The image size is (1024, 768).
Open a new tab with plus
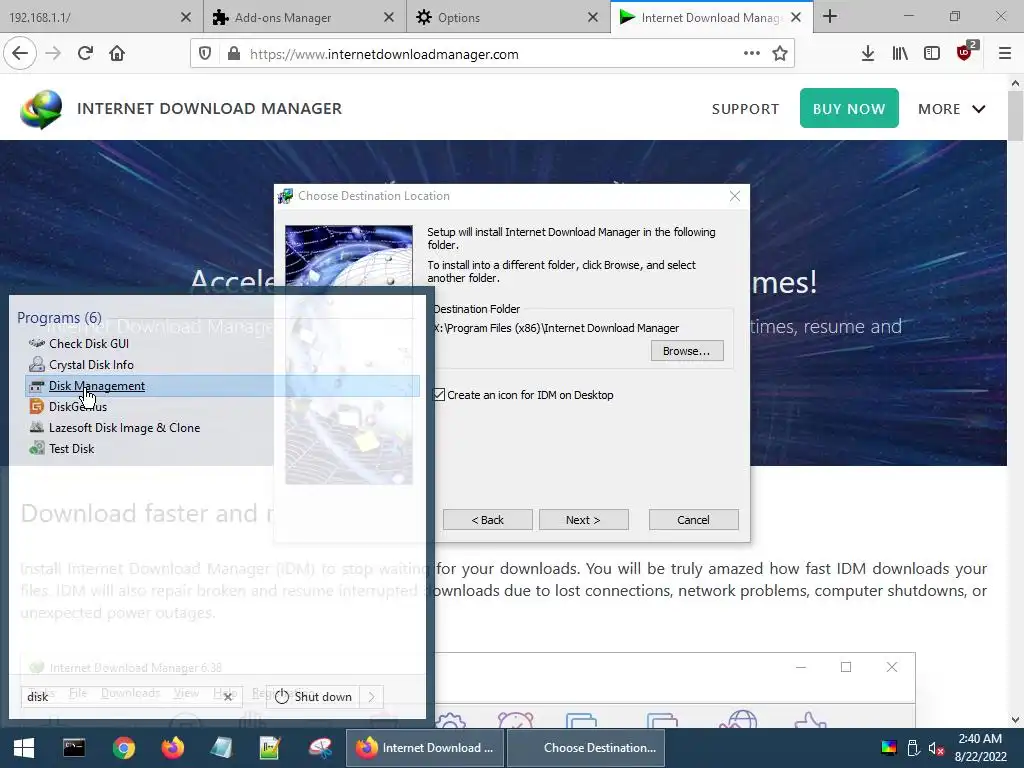[x=830, y=16]
